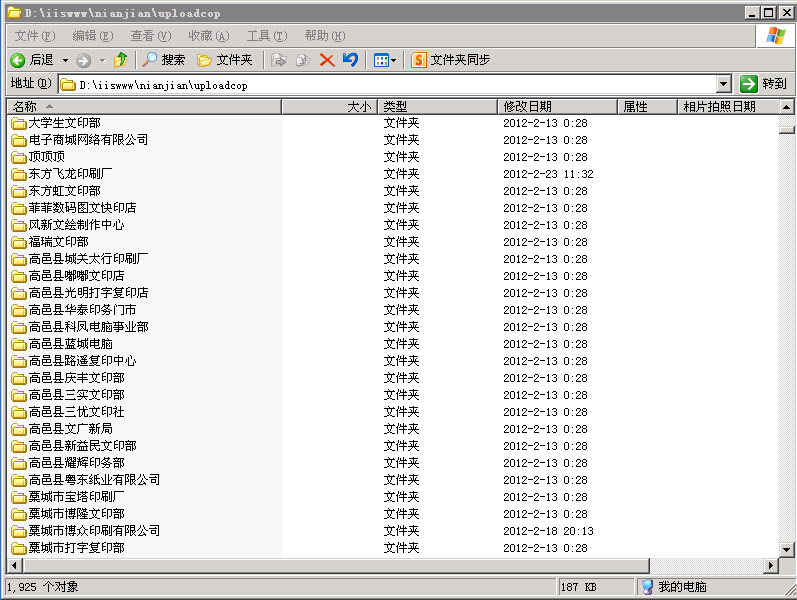Expand the Views dropdown arrow

[x=393, y=61]
